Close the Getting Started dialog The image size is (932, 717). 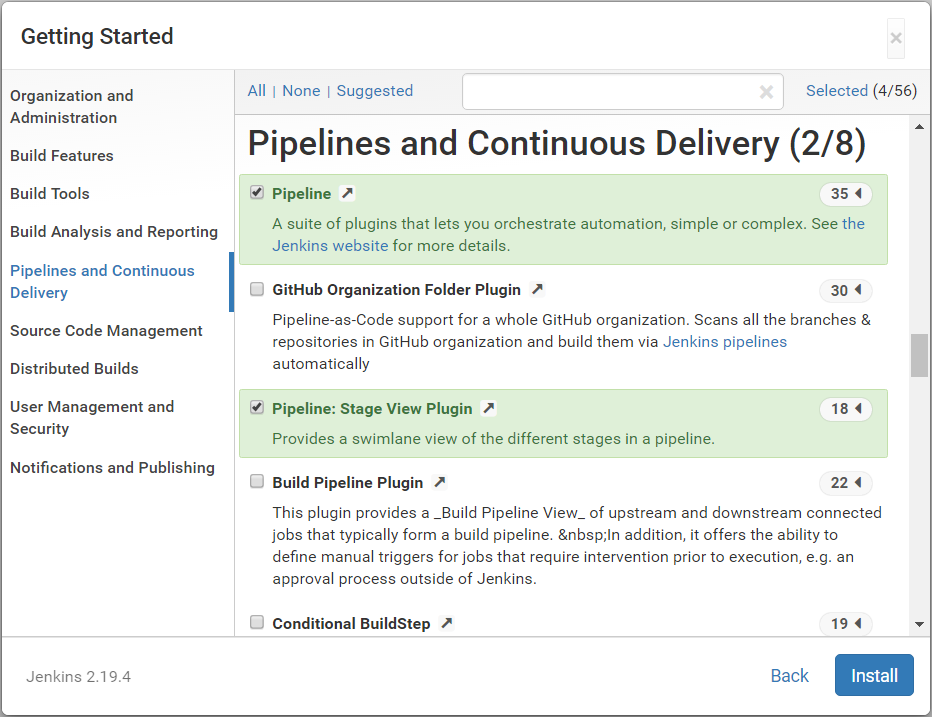[896, 39]
